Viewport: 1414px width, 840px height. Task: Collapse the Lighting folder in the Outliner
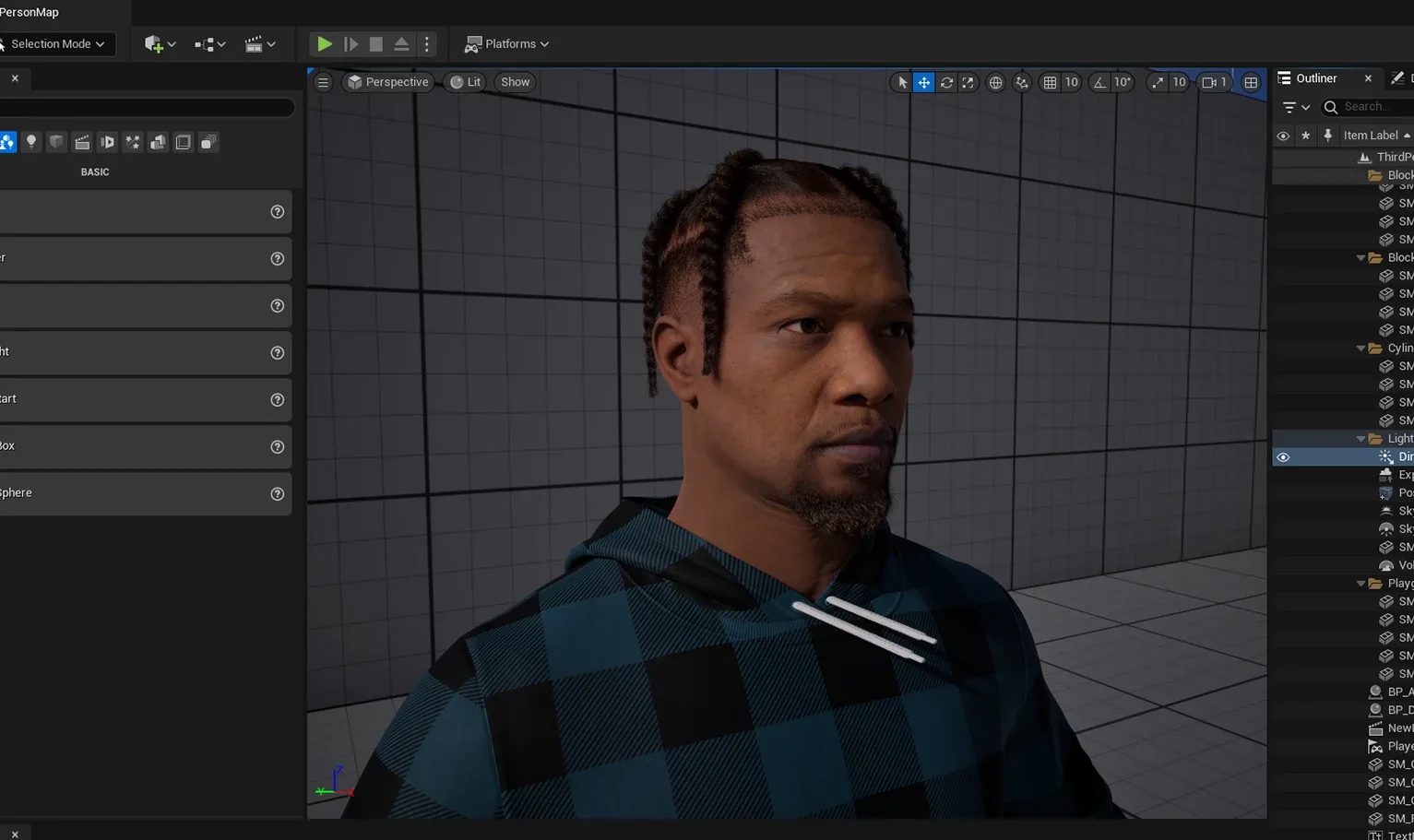tap(1361, 438)
